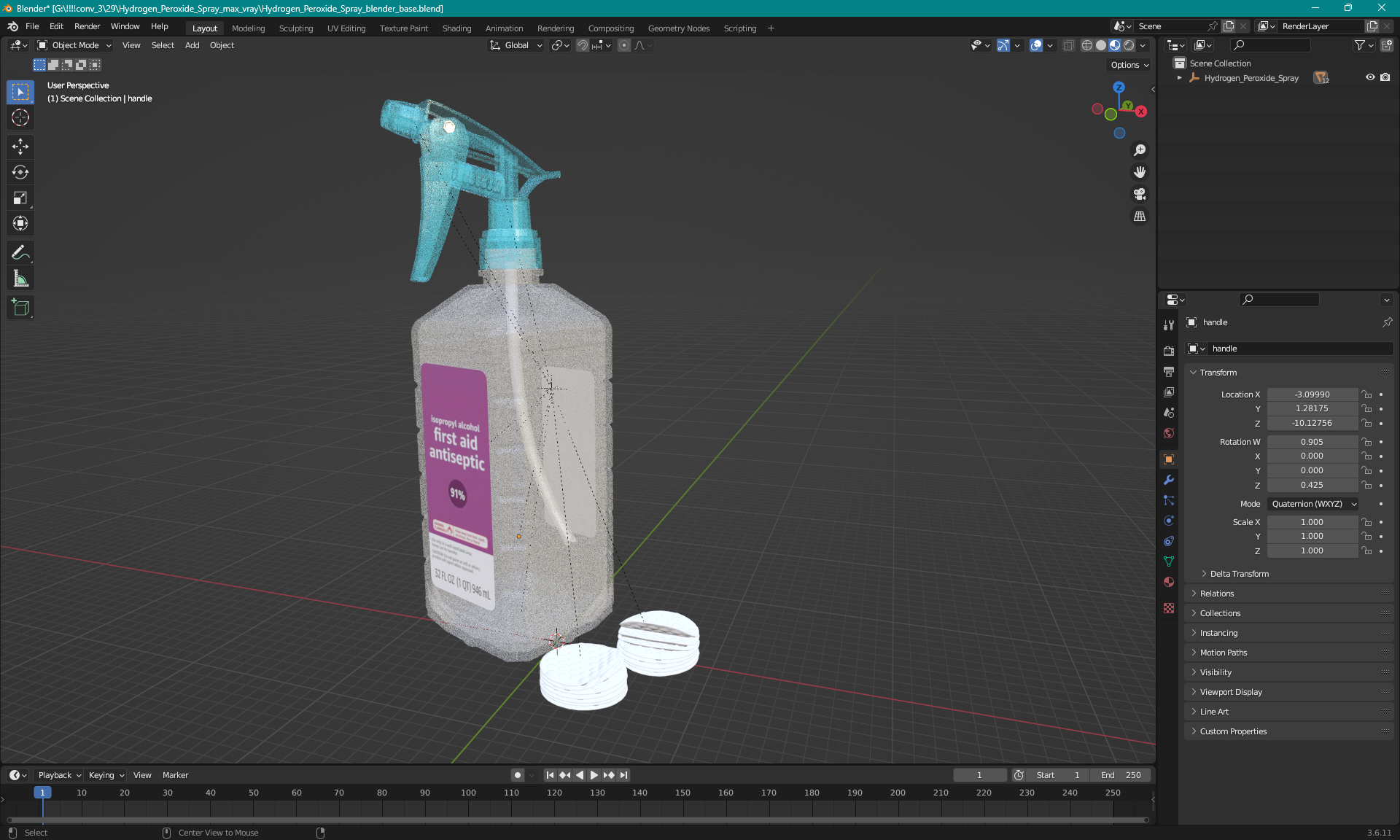
Task: Select the Move tool in toolbar
Action: pyautogui.click(x=20, y=147)
